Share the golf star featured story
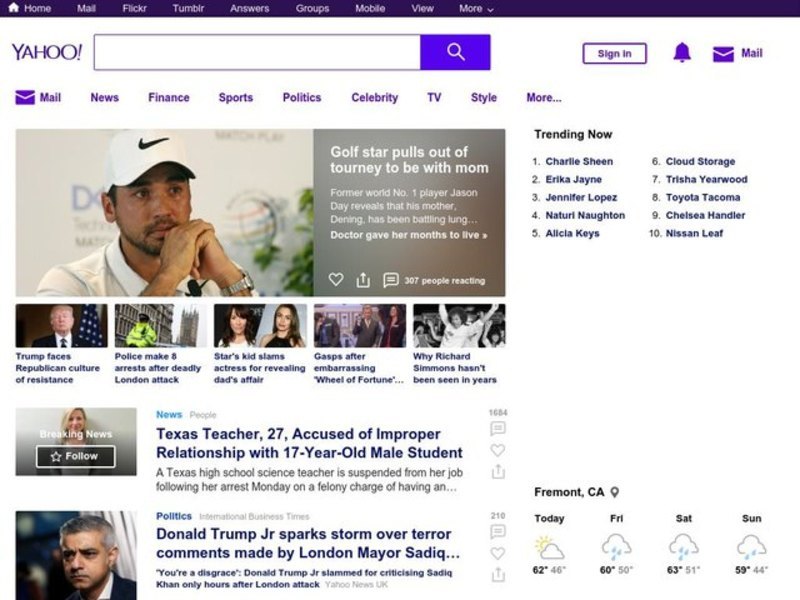The image size is (800, 600). 363,280
